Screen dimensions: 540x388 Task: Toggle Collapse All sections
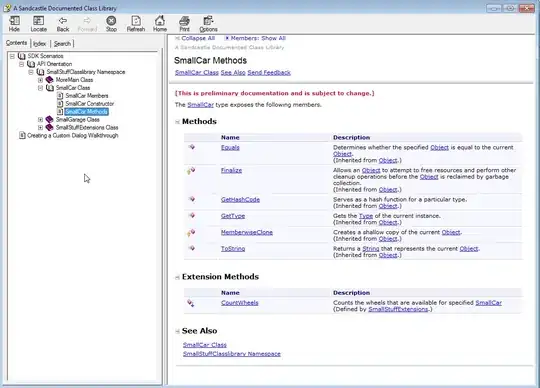[195, 38]
